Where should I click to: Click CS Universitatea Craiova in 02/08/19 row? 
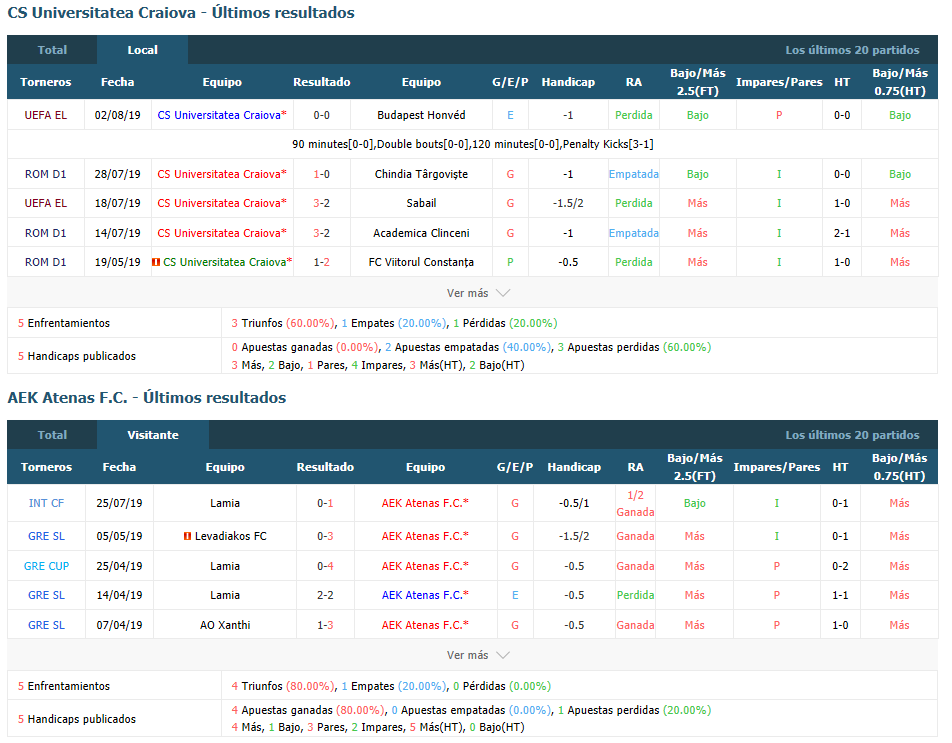click(x=222, y=115)
